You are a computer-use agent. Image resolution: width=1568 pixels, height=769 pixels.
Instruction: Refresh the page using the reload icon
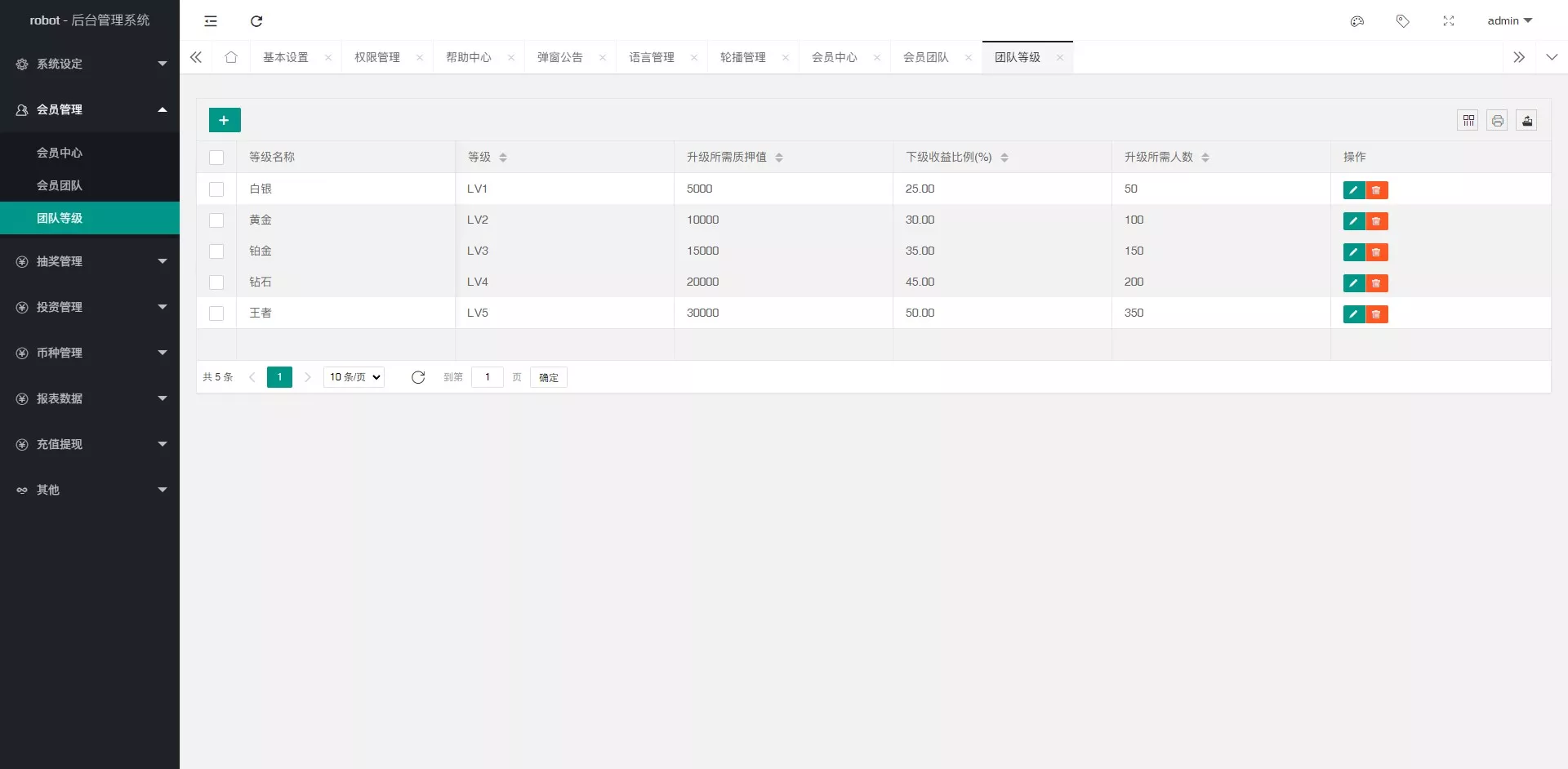[x=256, y=21]
